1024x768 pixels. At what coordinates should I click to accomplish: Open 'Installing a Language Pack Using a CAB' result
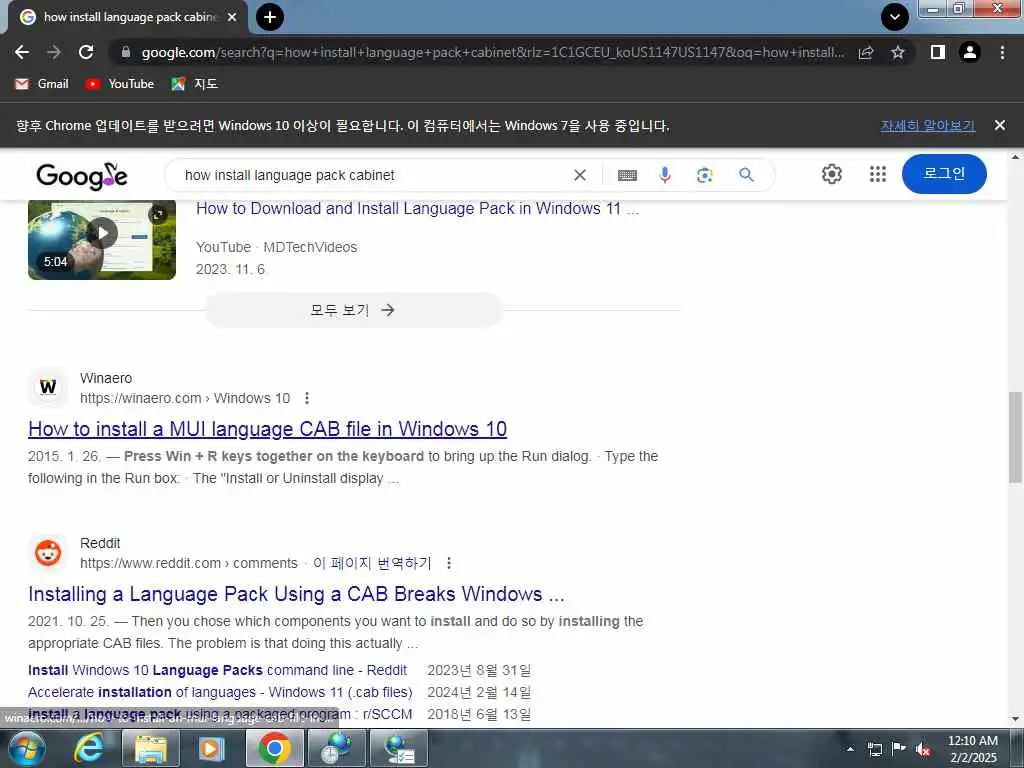pyautogui.click(x=296, y=594)
